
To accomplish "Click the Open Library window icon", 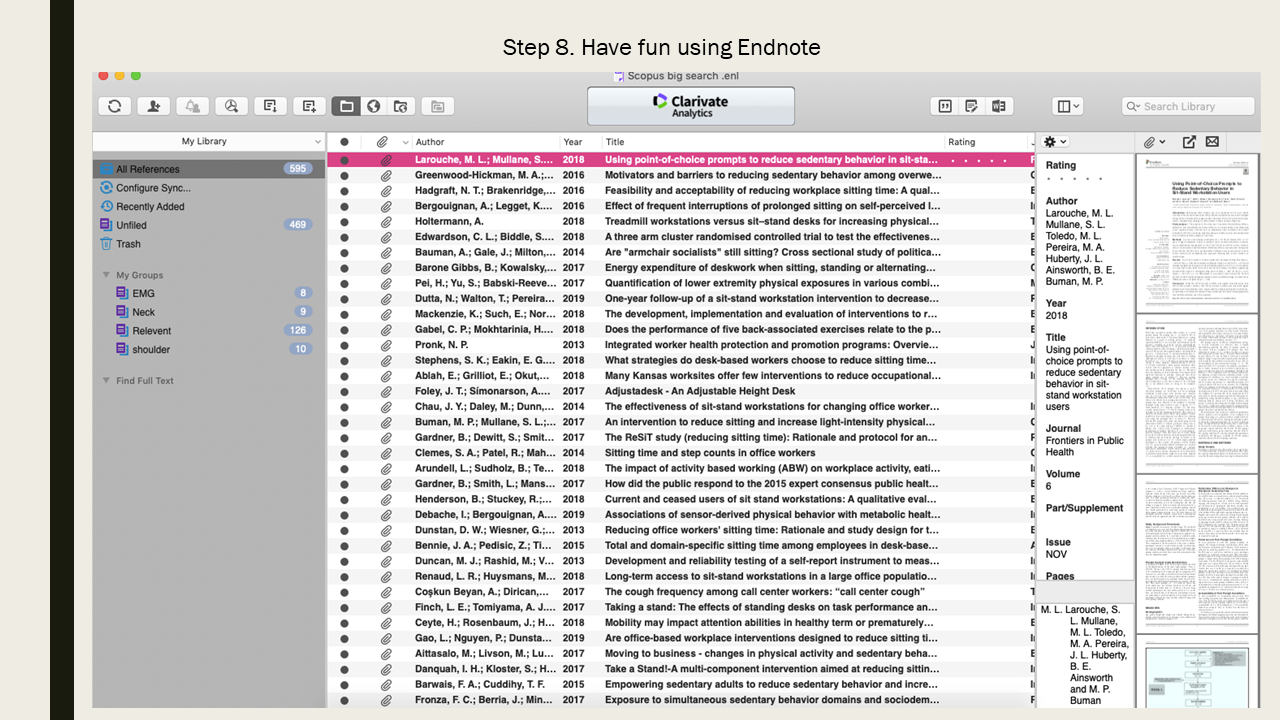I will tap(437, 106).
